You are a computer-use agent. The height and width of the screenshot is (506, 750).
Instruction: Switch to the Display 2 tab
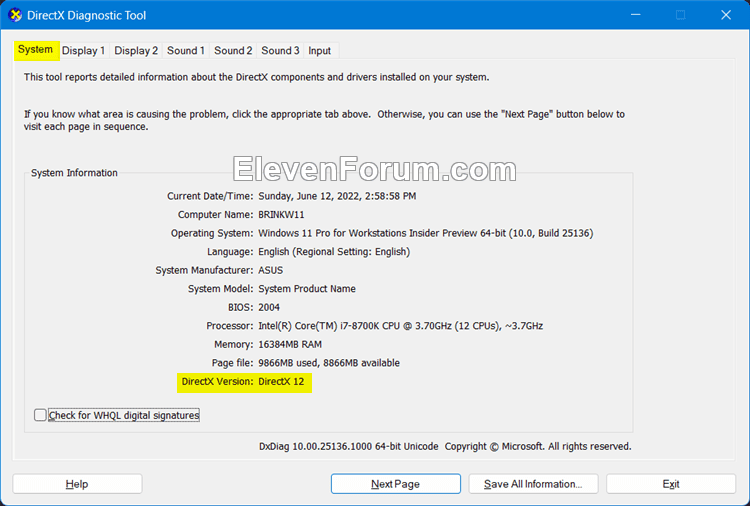click(x=136, y=51)
